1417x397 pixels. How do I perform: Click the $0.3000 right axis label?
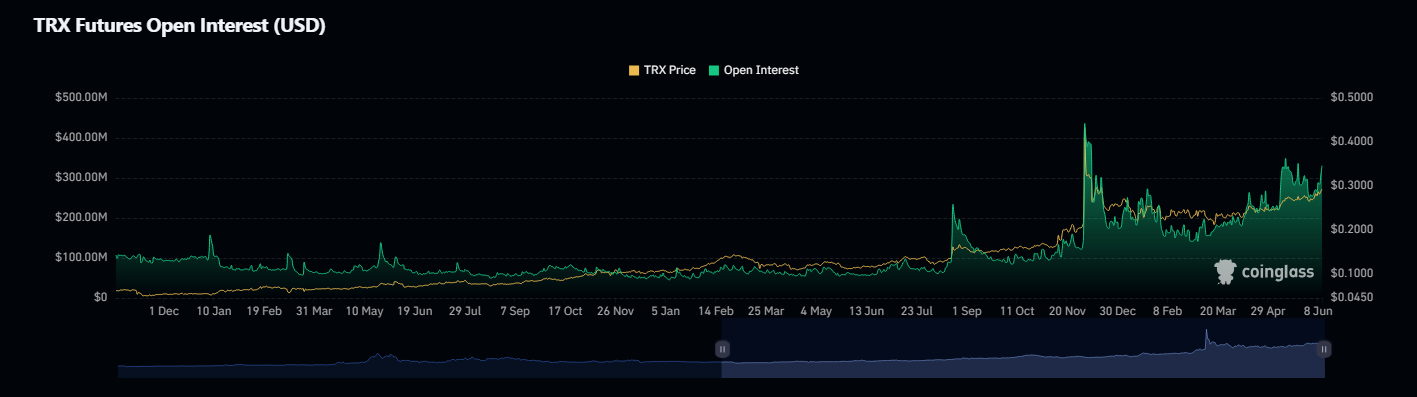click(1352, 185)
